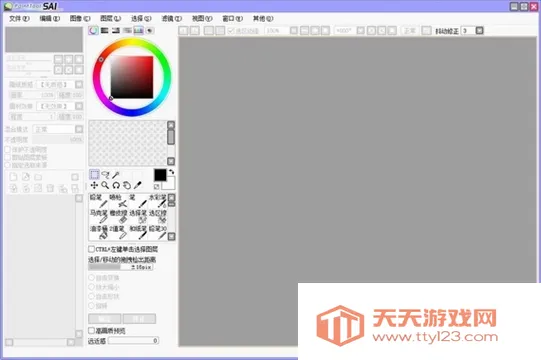Viewport: 541px width, 360px height.
Task: Open the 画纸质感 dropdown
Action: [x=79, y=84]
